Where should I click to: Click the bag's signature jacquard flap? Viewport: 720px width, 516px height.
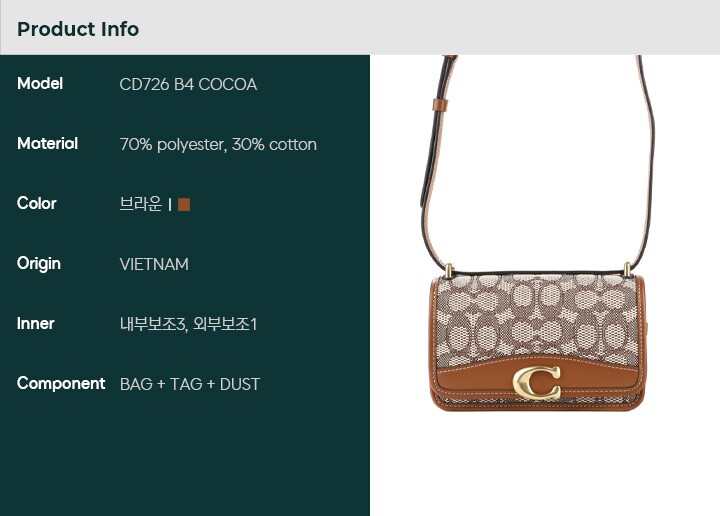(x=537, y=317)
